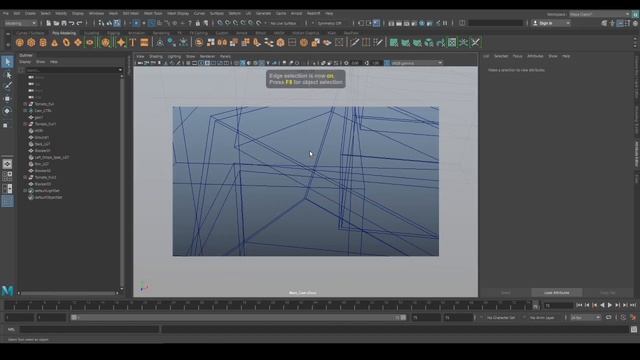Select by component type mask icon
This screenshot has width=640, height=360.
(117, 23)
